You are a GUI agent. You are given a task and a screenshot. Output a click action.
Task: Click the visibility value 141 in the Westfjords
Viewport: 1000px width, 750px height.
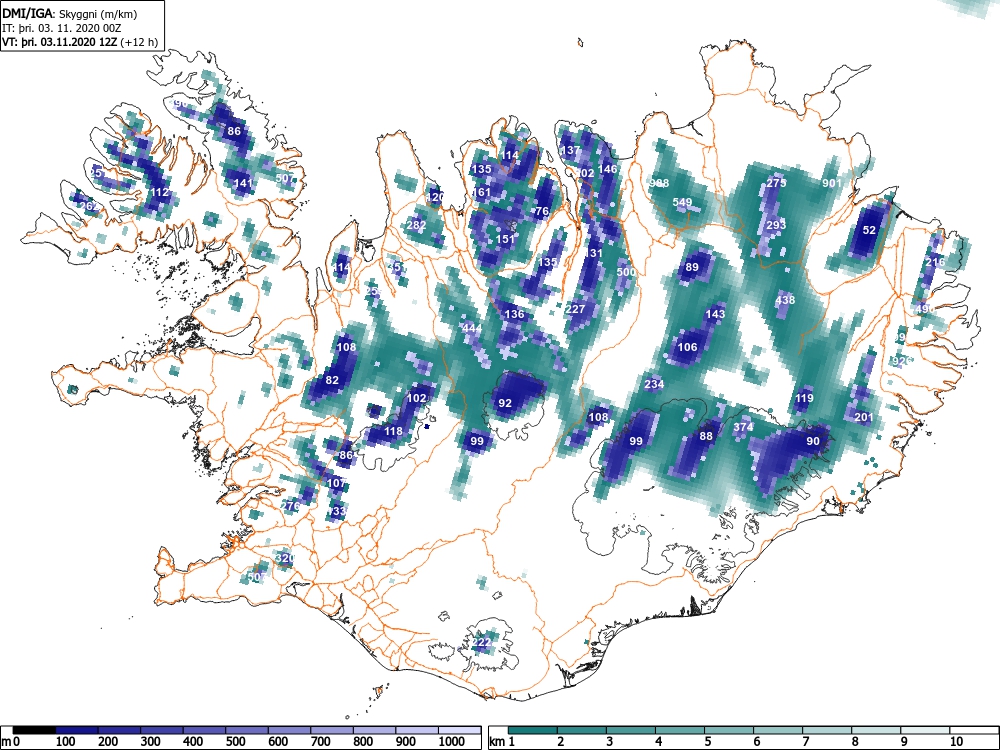(244, 183)
